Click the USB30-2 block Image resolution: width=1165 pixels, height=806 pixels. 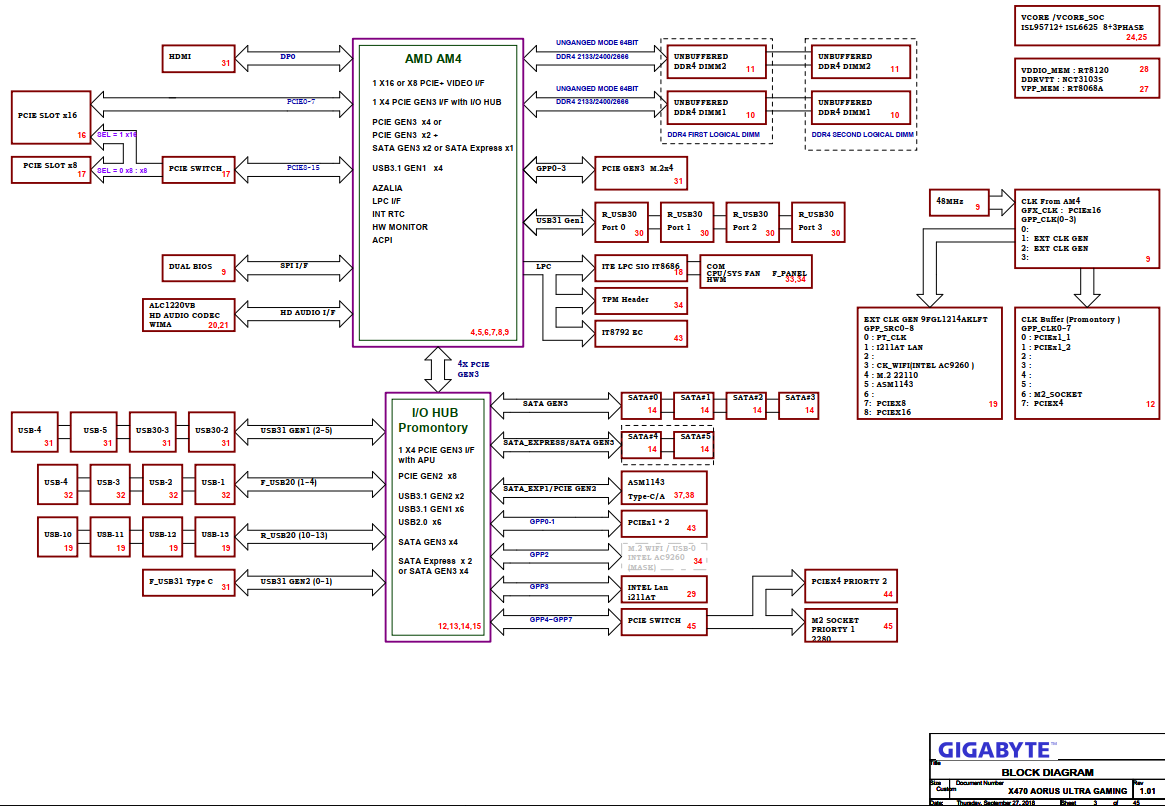tap(212, 432)
